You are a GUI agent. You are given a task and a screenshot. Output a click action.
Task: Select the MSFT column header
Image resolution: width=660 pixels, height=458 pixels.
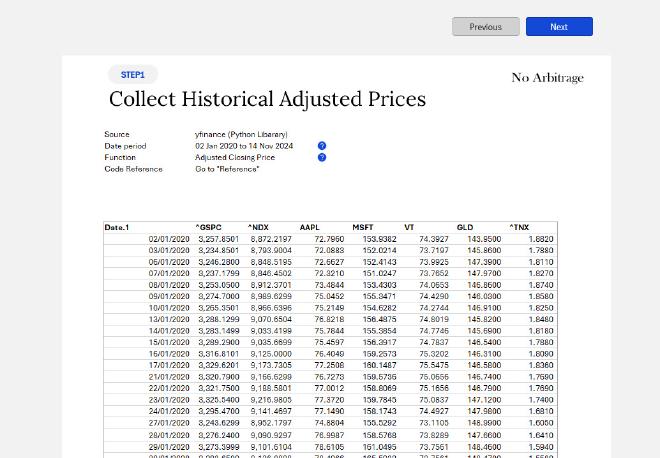pyautogui.click(x=363, y=228)
